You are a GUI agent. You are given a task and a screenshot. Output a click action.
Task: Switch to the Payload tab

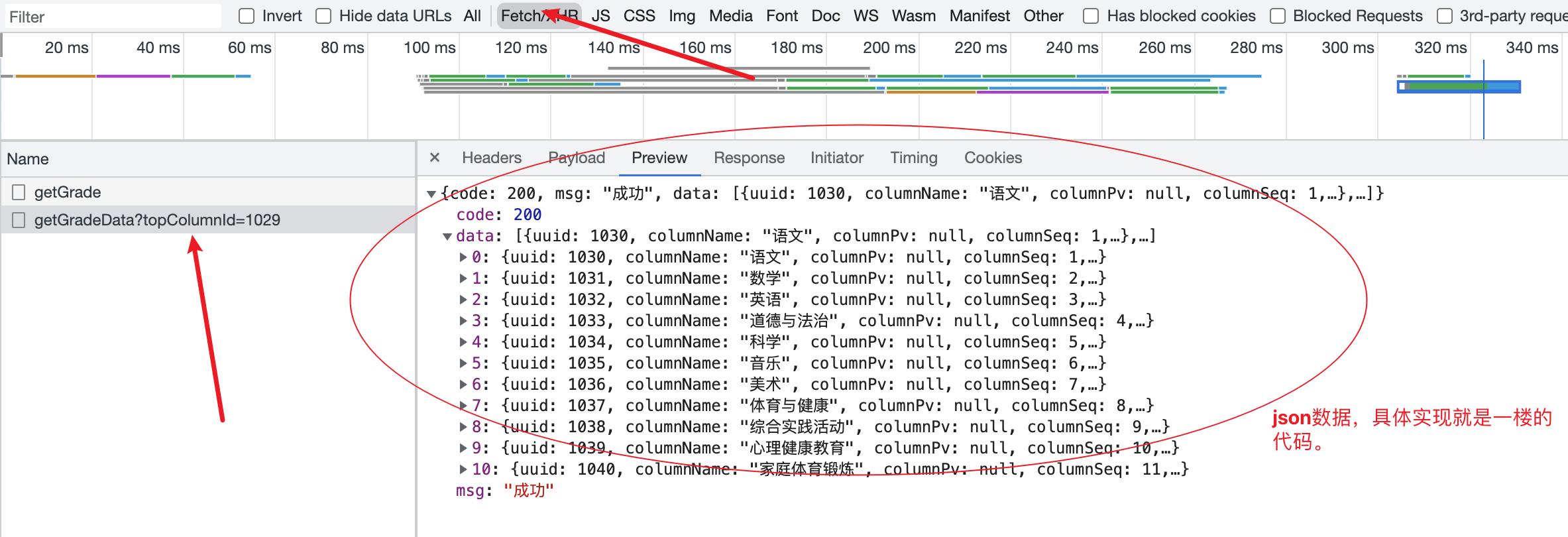pyautogui.click(x=577, y=158)
